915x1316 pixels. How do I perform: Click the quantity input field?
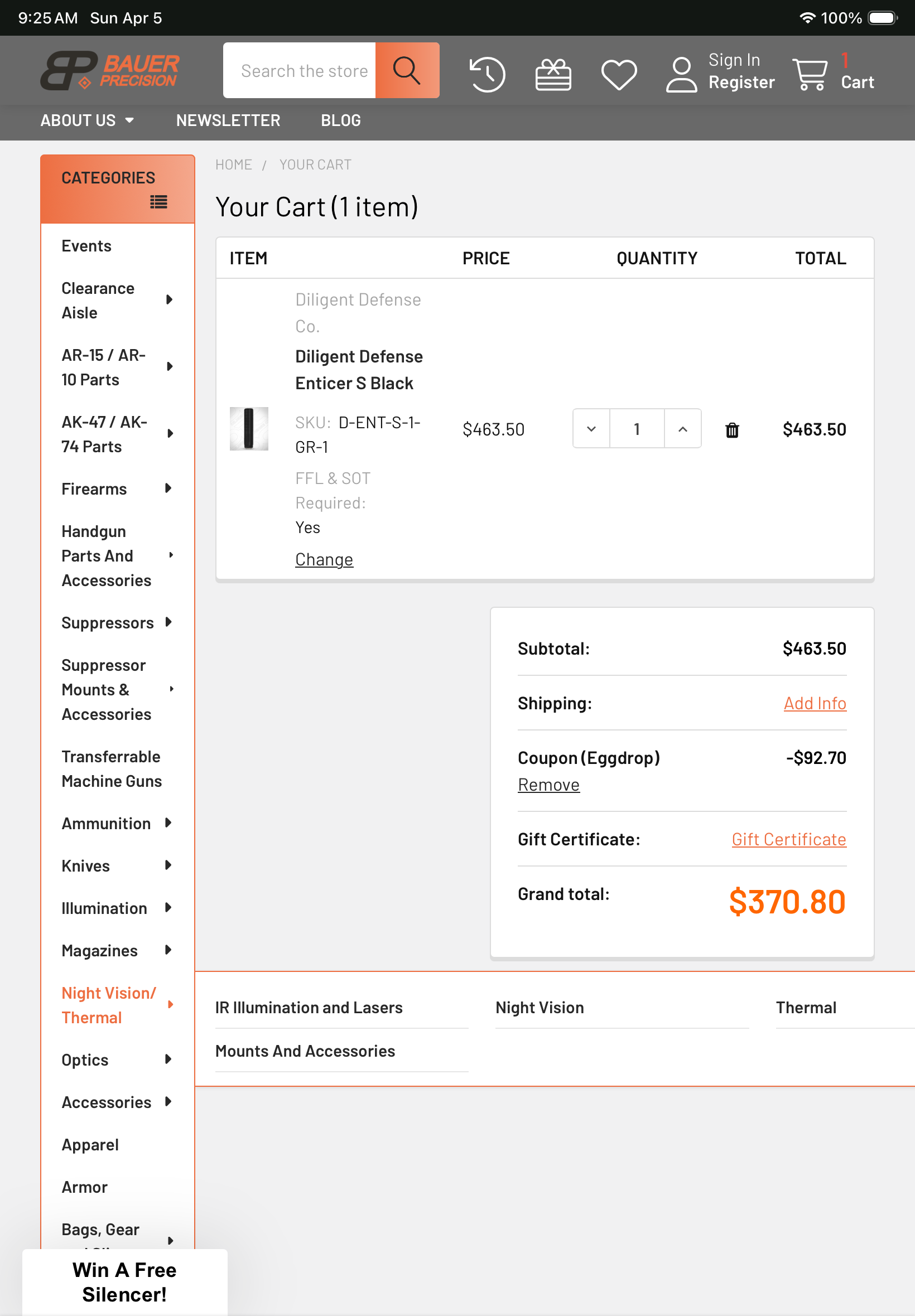click(x=637, y=429)
